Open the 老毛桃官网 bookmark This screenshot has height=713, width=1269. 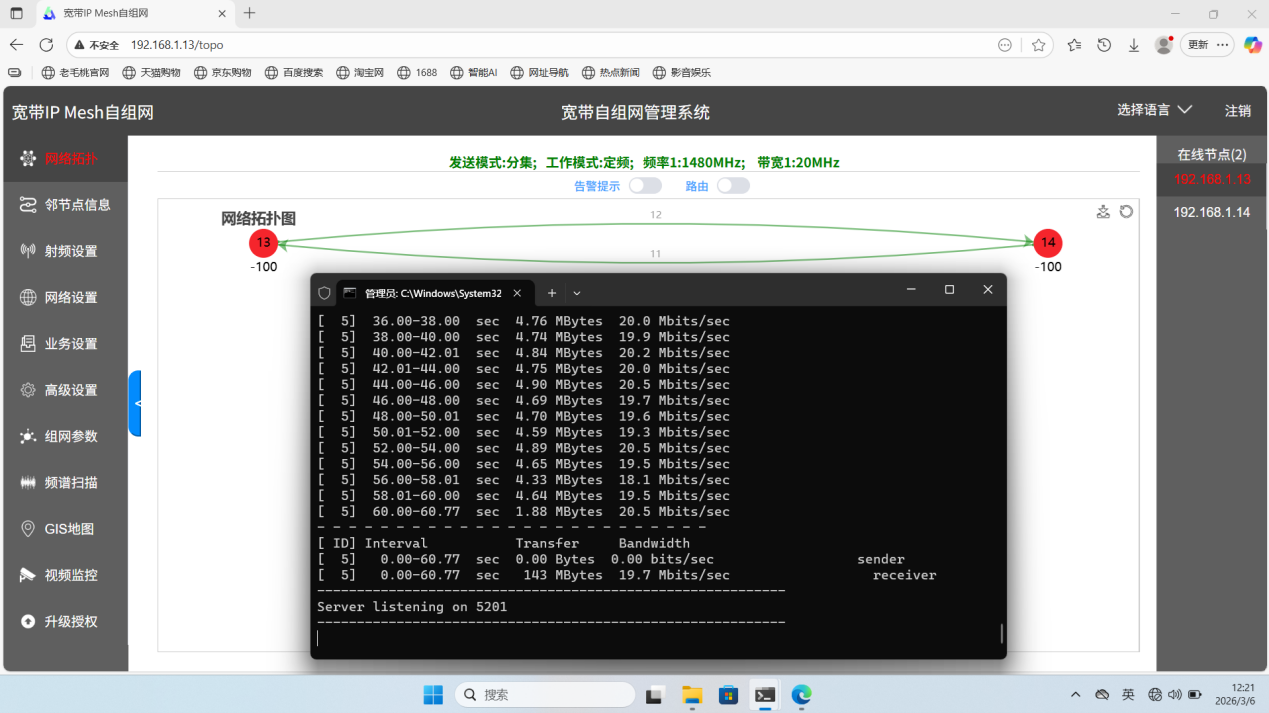coord(76,72)
